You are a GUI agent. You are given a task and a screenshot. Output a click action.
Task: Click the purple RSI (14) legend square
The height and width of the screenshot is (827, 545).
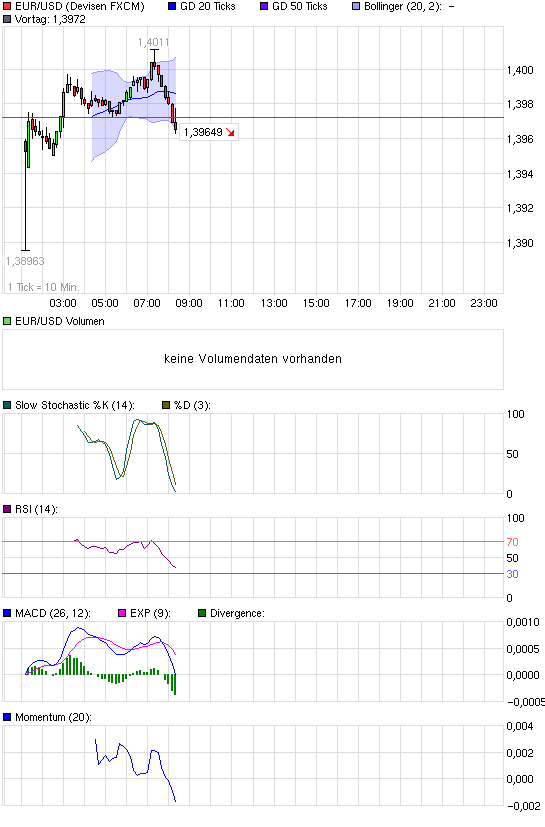pyautogui.click(x=7, y=509)
